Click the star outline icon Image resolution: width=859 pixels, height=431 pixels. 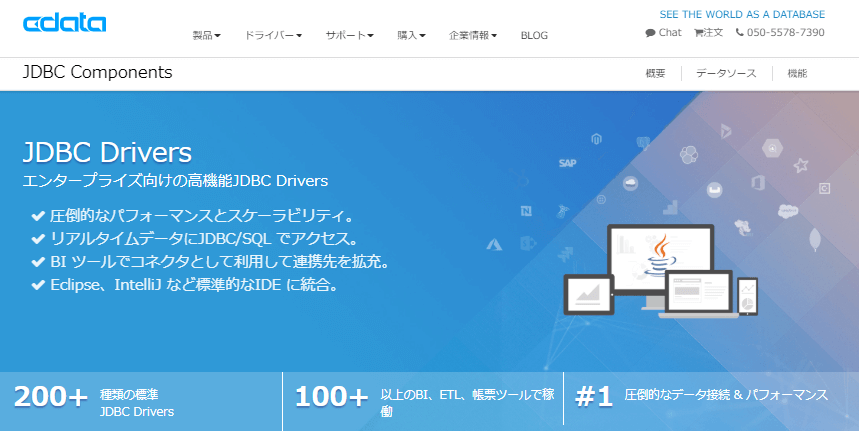[801, 165]
